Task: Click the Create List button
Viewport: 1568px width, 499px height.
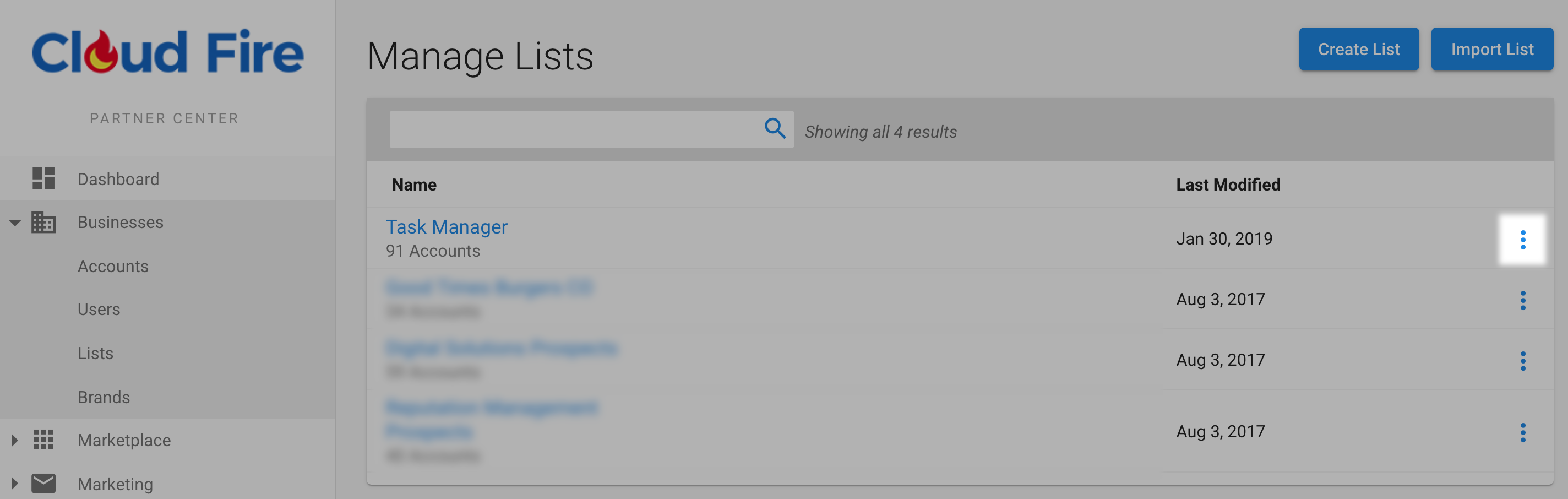Action: pyautogui.click(x=1359, y=50)
